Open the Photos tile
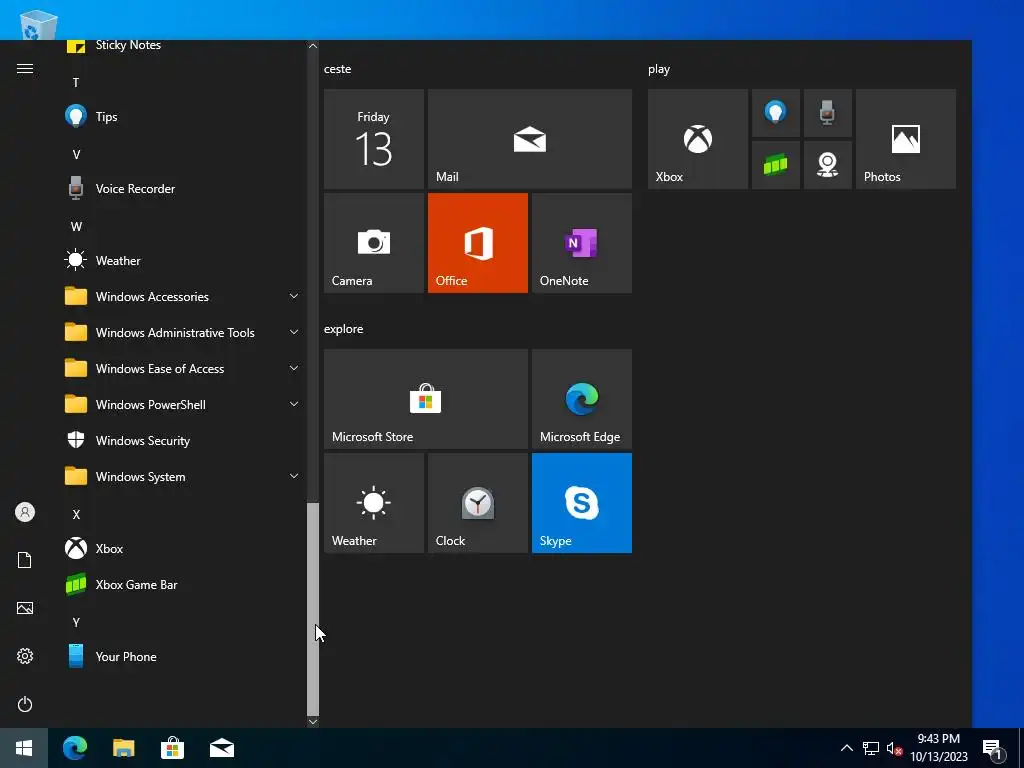 tap(906, 139)
